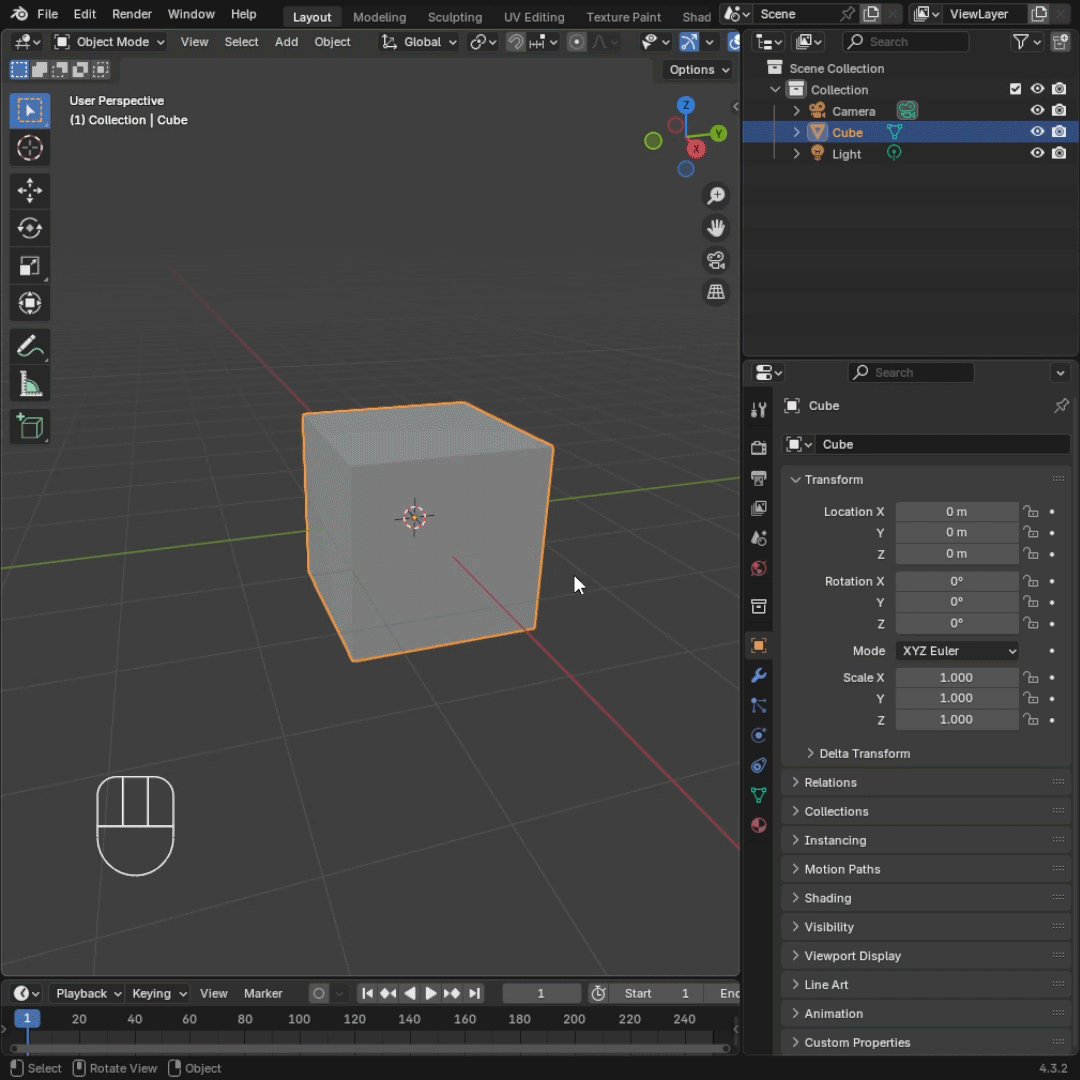Image resolution: width=1080 pixels, height=1080 pixels.
Task: Open the Modifiers wrench tab
Action: pyautogui.click(x=759, y=676)
